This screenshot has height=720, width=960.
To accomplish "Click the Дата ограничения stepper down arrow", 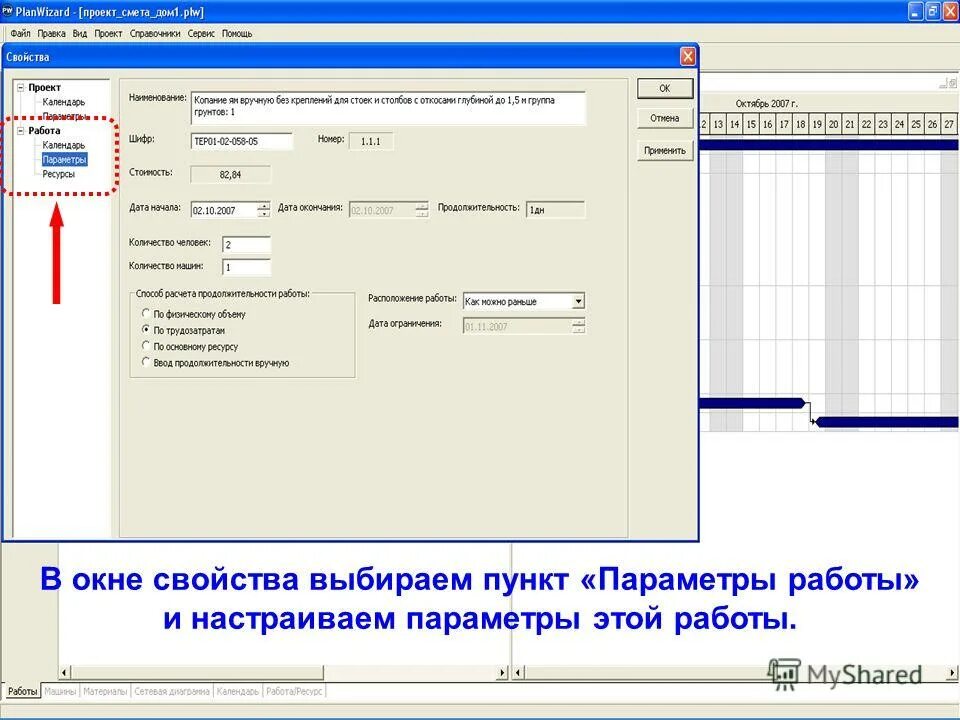I will 578,327.
